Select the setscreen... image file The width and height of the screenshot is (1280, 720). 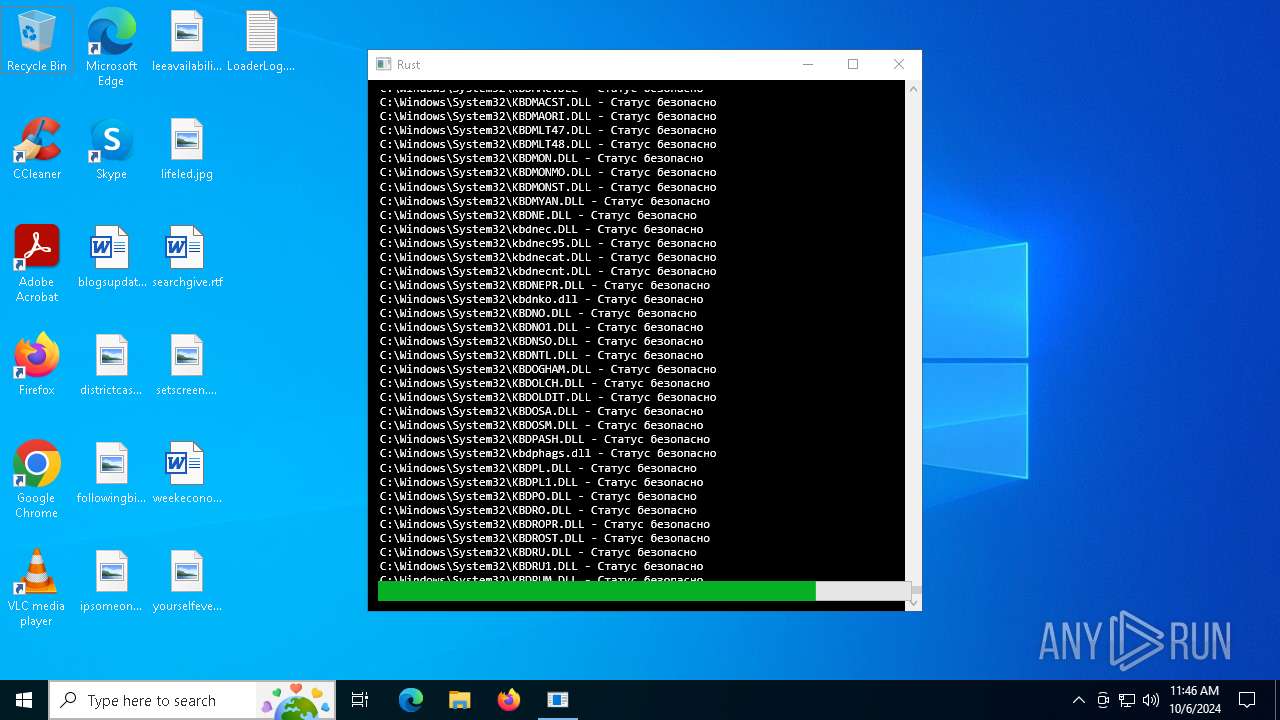tap(186, 365)
